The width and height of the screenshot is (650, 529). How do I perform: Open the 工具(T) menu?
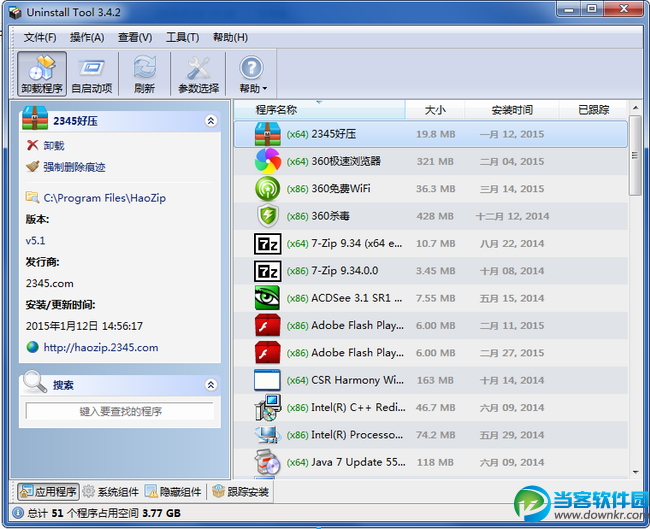coord(182,38)
